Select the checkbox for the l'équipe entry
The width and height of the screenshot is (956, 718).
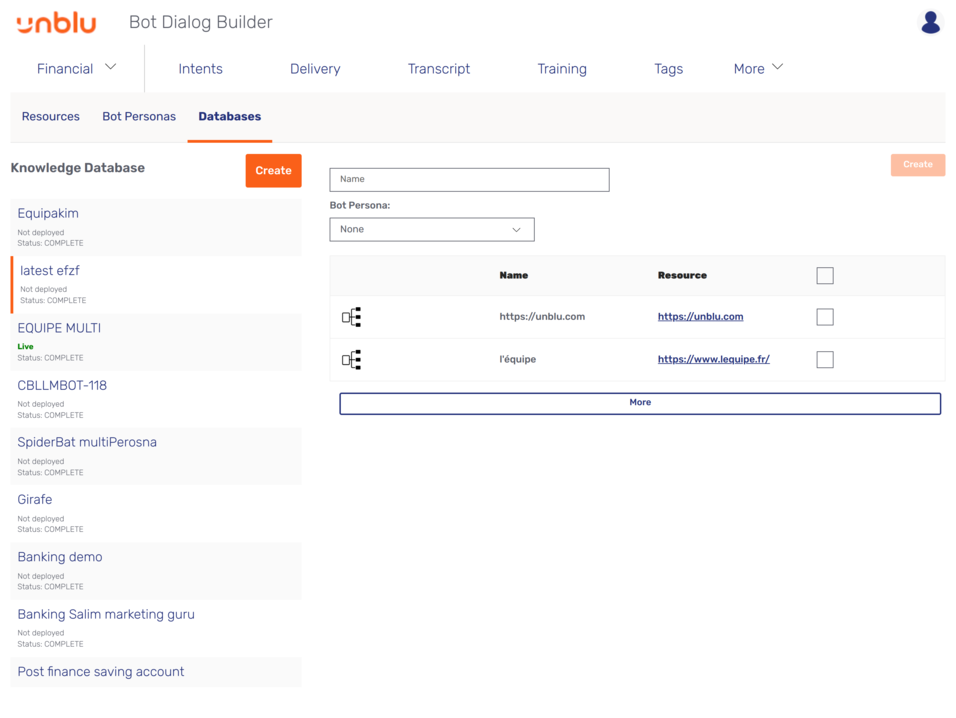tap(824, 358)
